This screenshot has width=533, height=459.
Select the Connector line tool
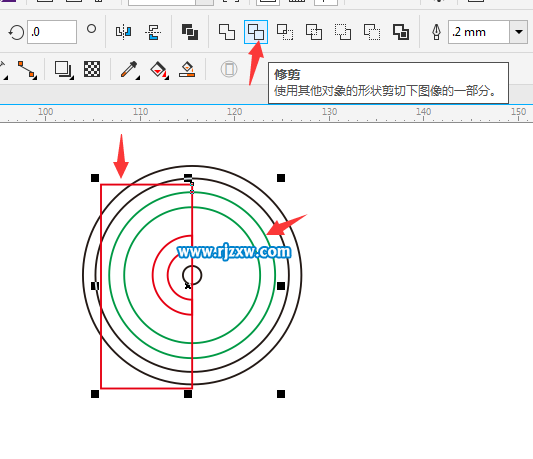pos(27,70)
